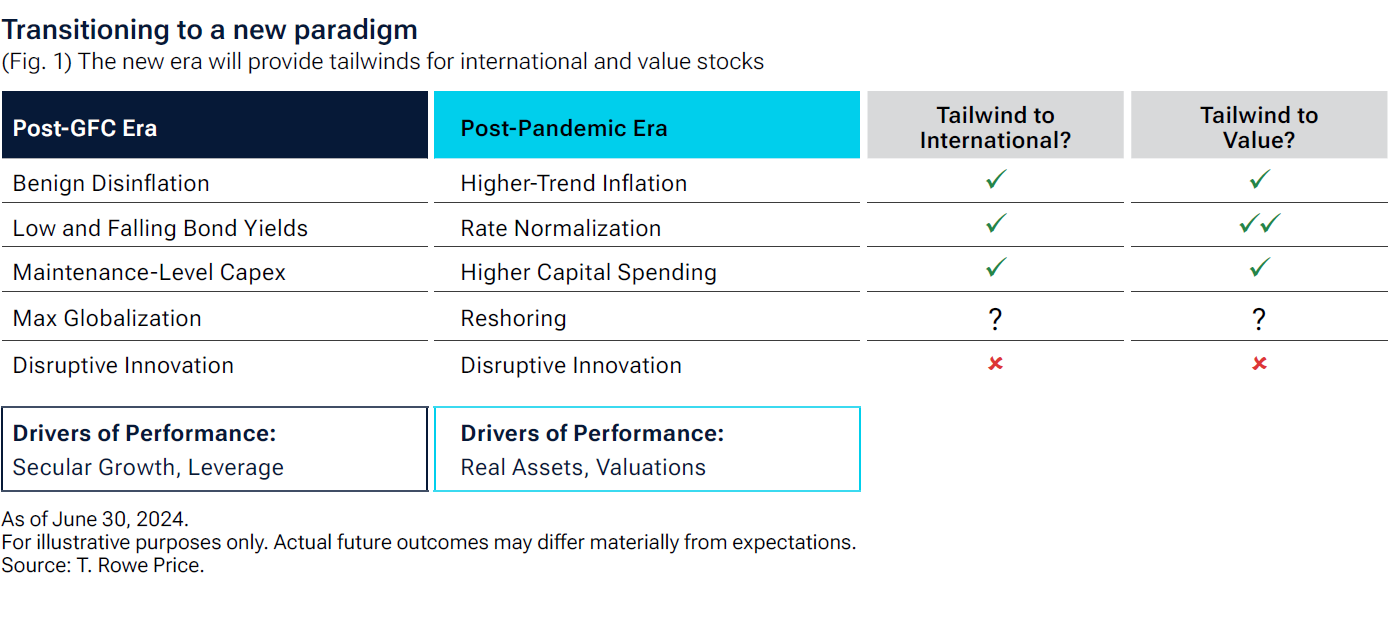Click the Max Globalization cell
The height and width of the screenshot is (619, 1392).
107,318
